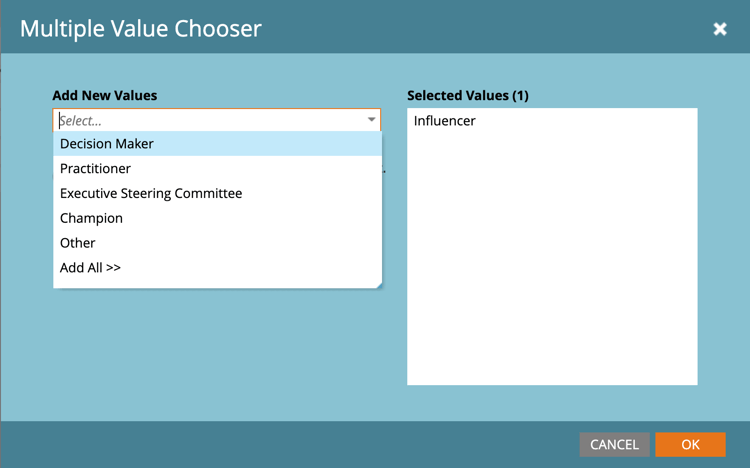This screenshot has width=750, height=468.
Task: Pick the Practitioner option
Action: click(95, 169)
